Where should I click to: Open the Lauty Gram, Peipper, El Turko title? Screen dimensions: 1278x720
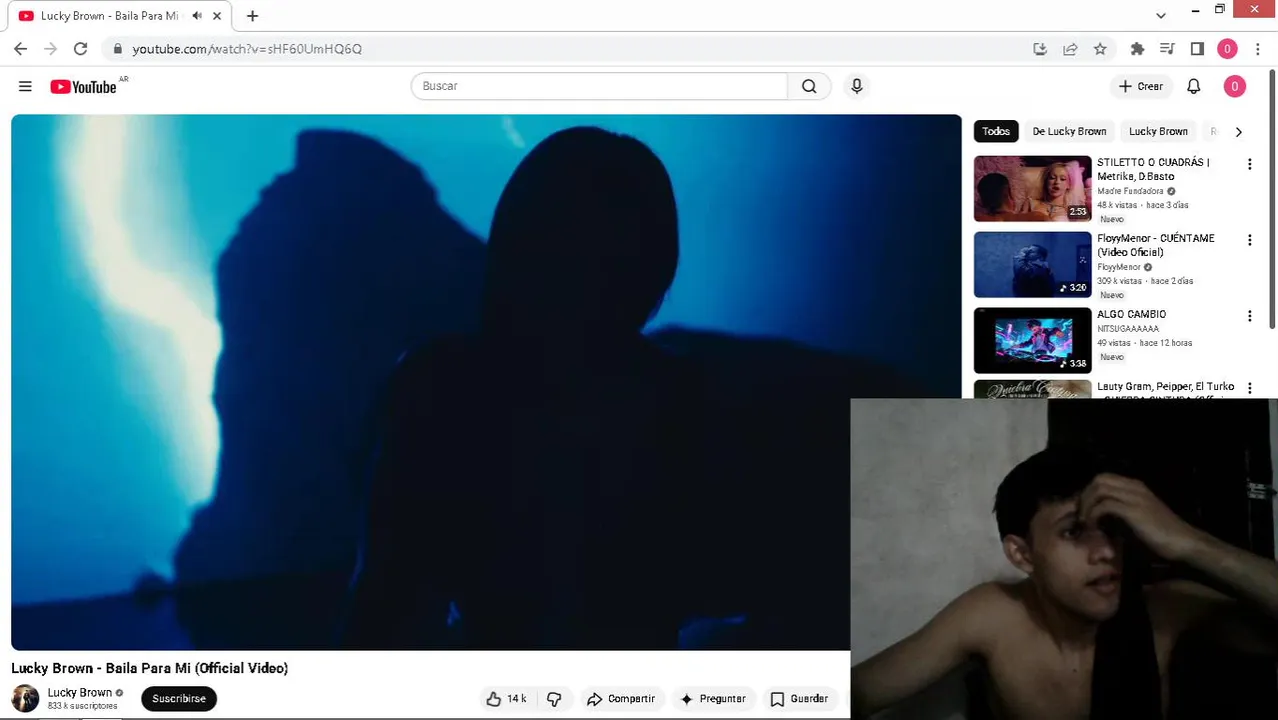1165,387
